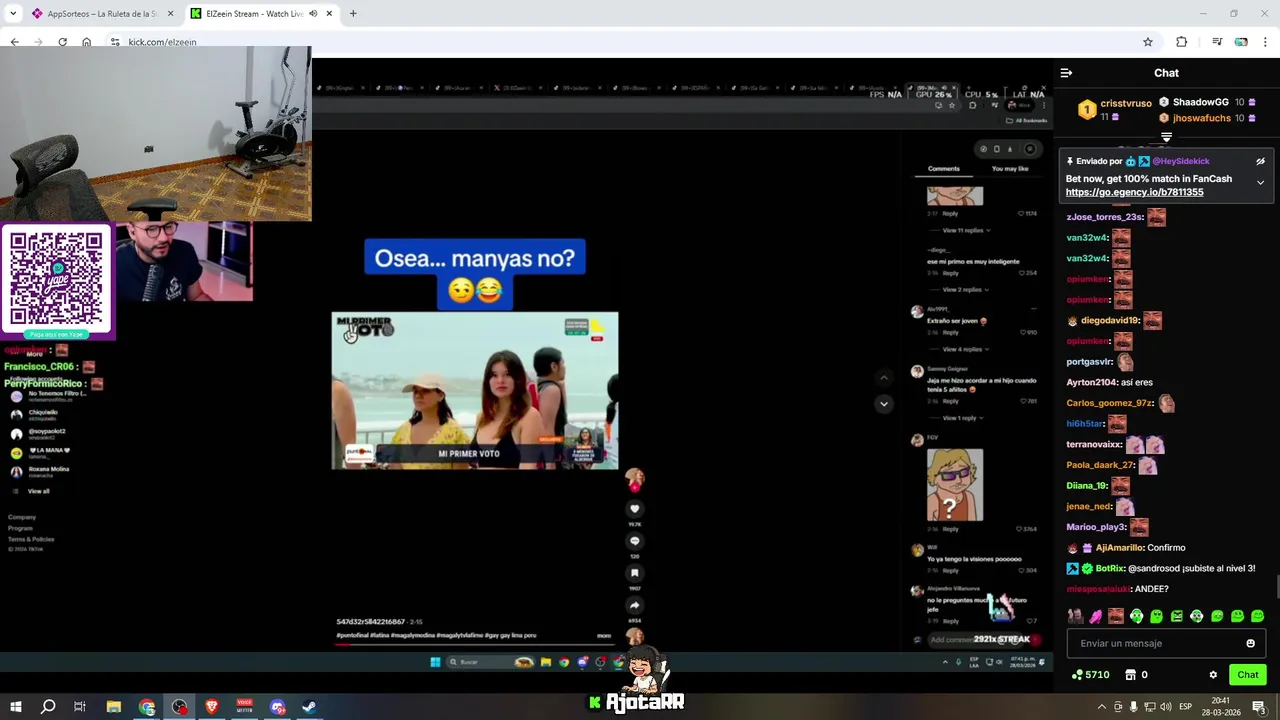1280x720 pixels.
Task: Open the egency.io link in pinned message
Action: click(x=1134, y=192)
